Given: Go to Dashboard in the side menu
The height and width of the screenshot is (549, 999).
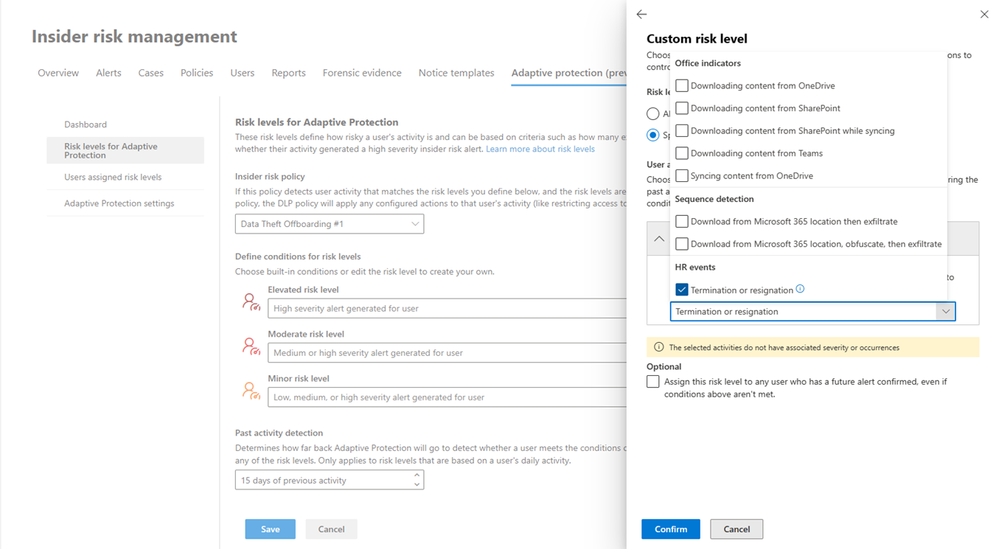Looking at the screenshot, I should [x=85, y=124].
